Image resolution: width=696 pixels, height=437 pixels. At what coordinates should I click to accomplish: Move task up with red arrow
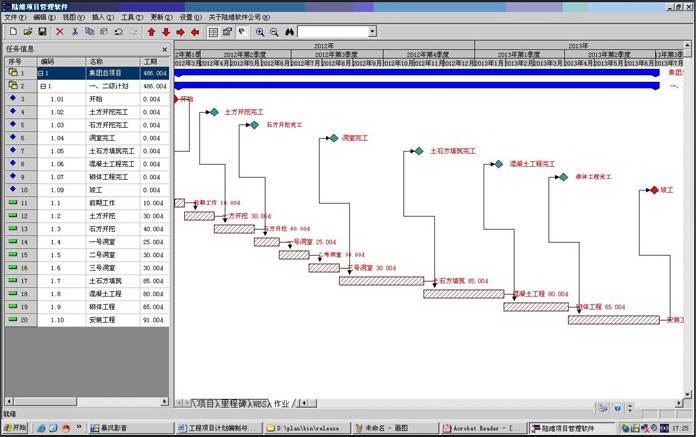pyautogui.click(x=151, y=32)
